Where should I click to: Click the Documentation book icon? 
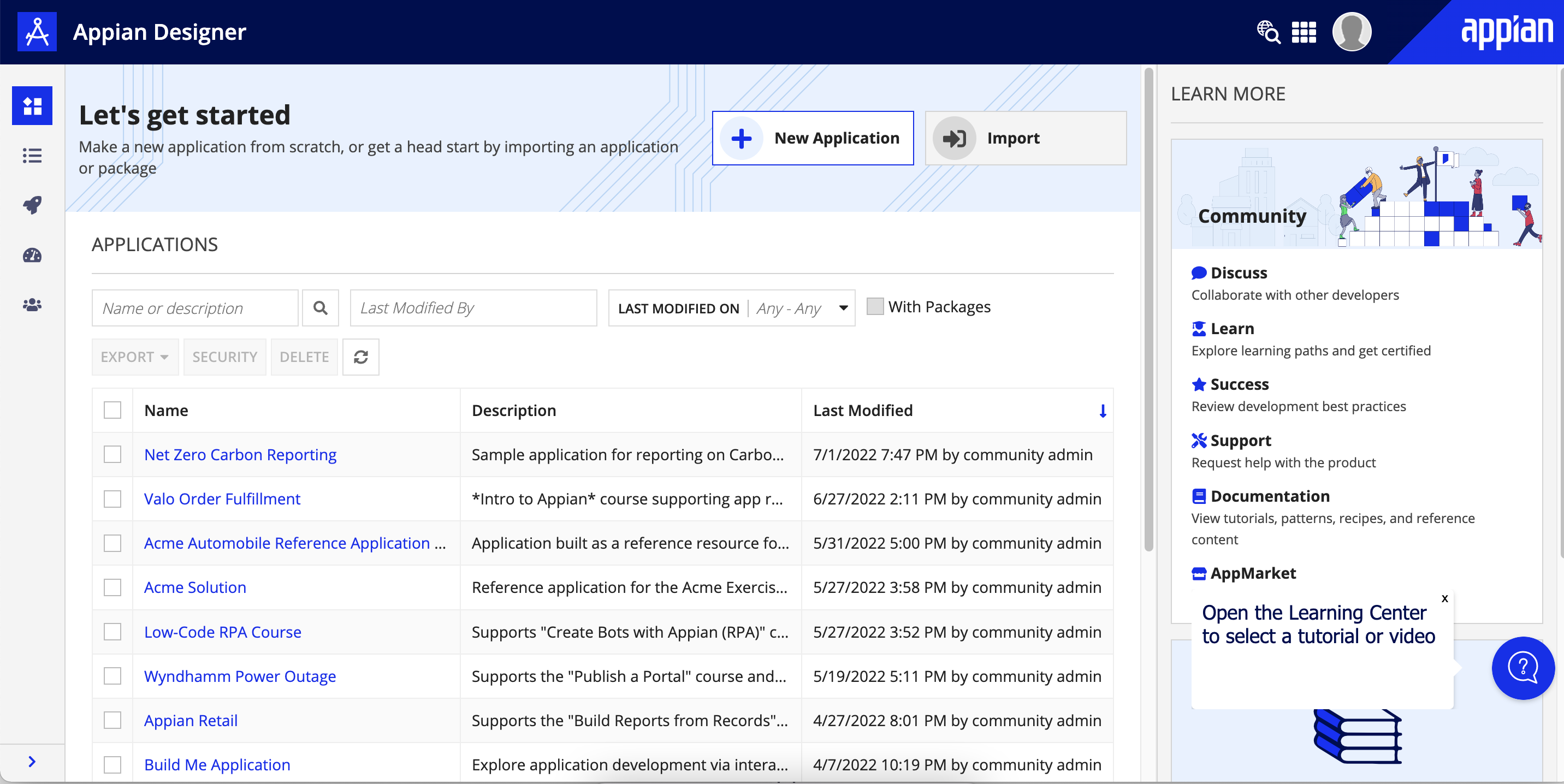1199,496
